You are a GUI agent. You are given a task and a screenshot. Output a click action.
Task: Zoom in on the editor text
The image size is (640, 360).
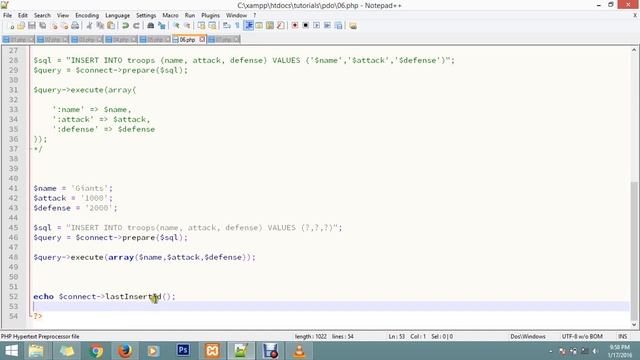(176, 26)
